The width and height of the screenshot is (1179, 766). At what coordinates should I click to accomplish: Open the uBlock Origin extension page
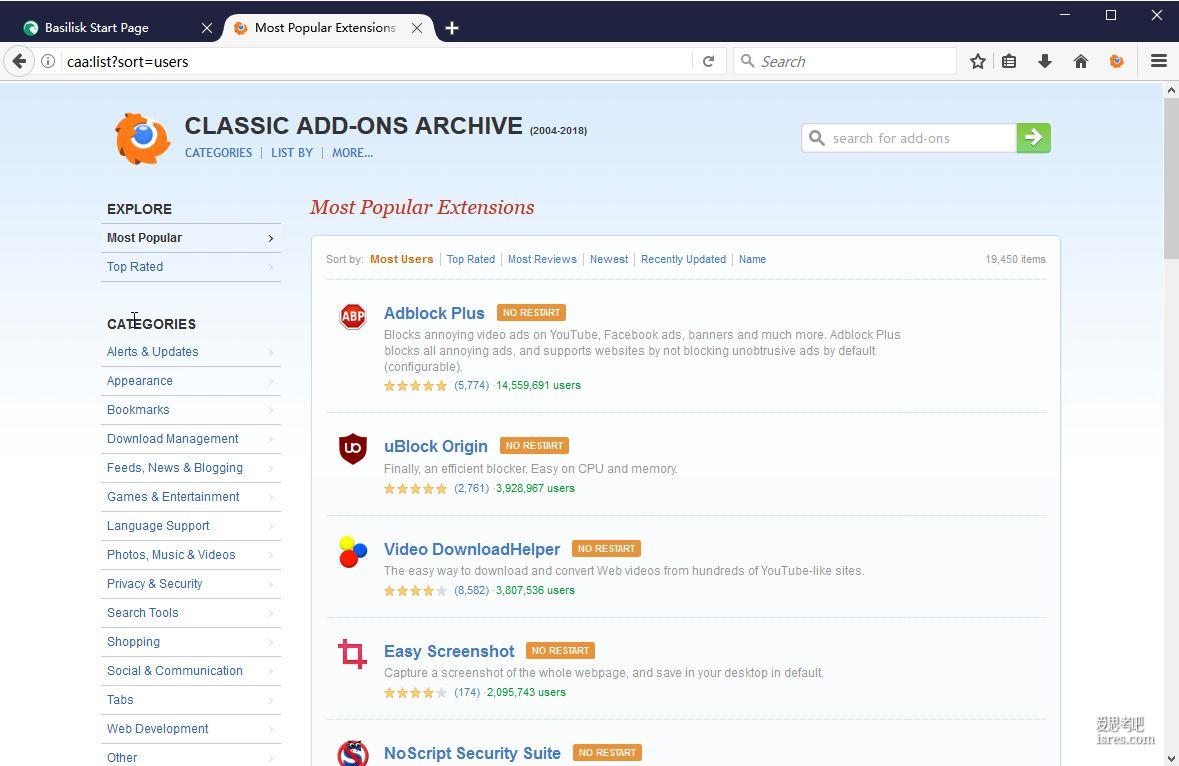(435, 447)
